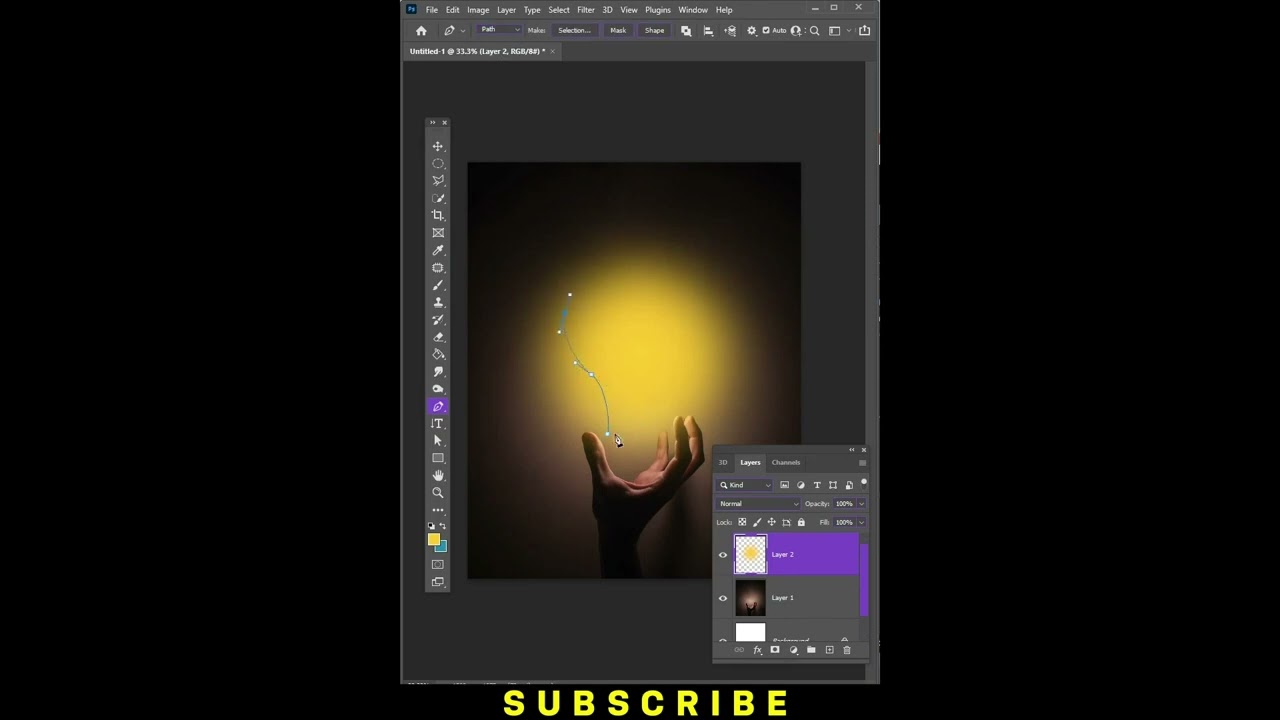Open the Window menu
The image size is (1280, 720).
693,10
